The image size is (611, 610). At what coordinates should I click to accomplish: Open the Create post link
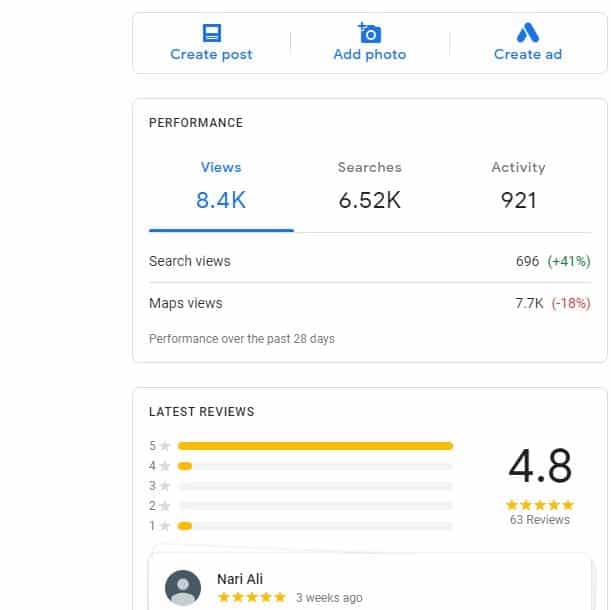tap(211, 55)
